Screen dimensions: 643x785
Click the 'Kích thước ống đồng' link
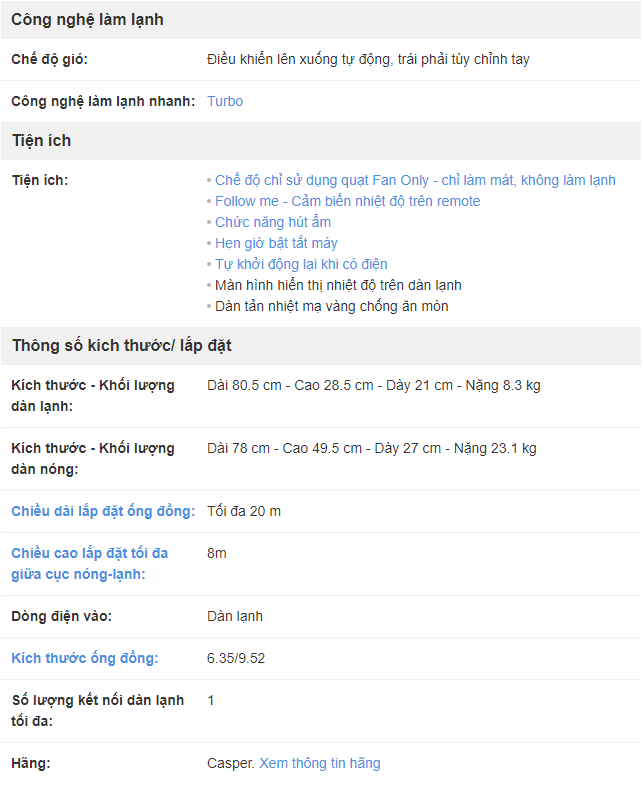(85, 658)
